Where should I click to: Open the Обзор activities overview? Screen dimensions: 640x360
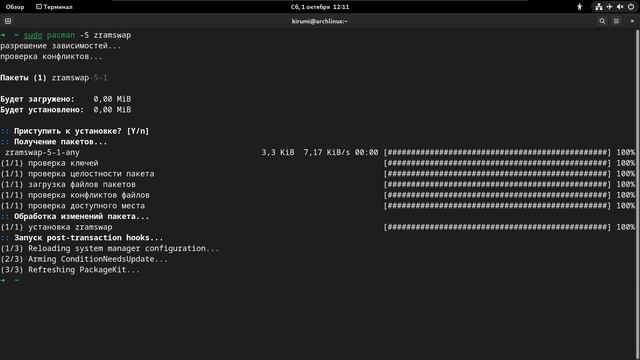(x=15, y=7)
